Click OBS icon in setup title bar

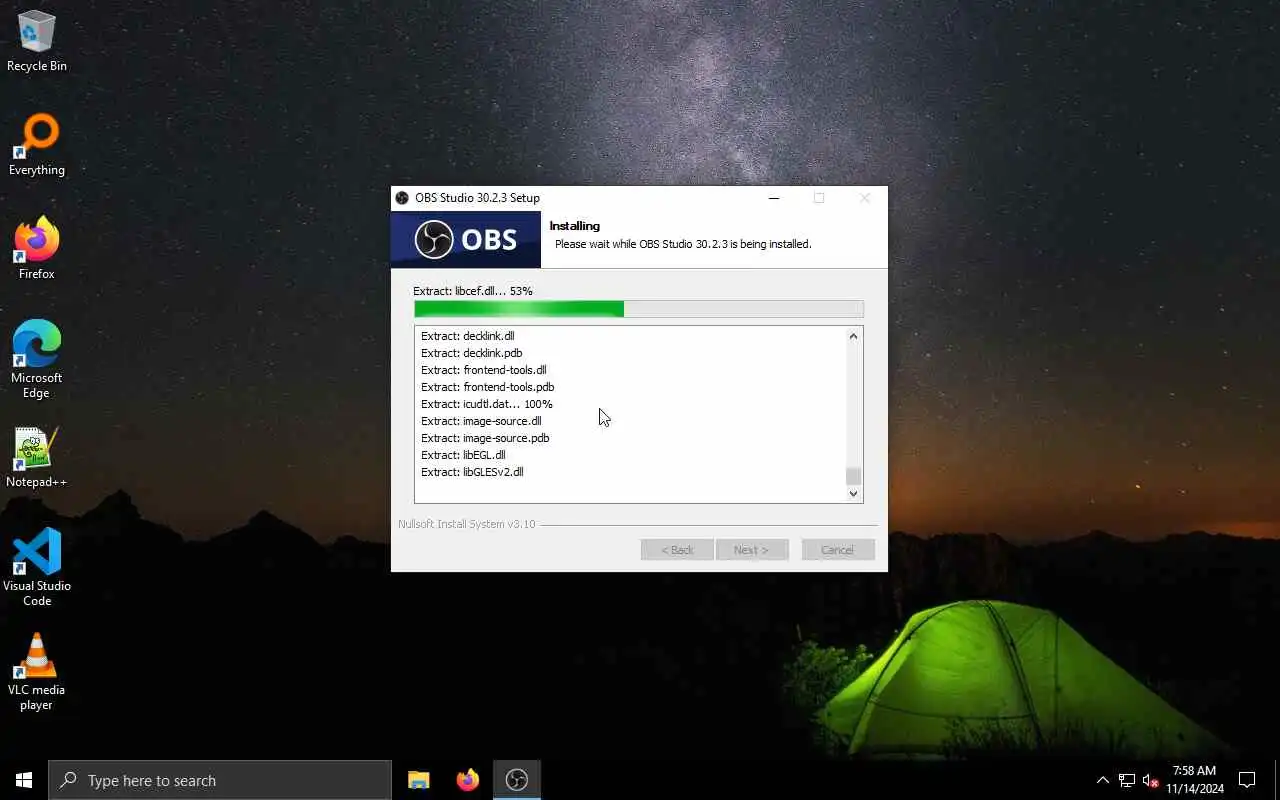coord(402,198)
